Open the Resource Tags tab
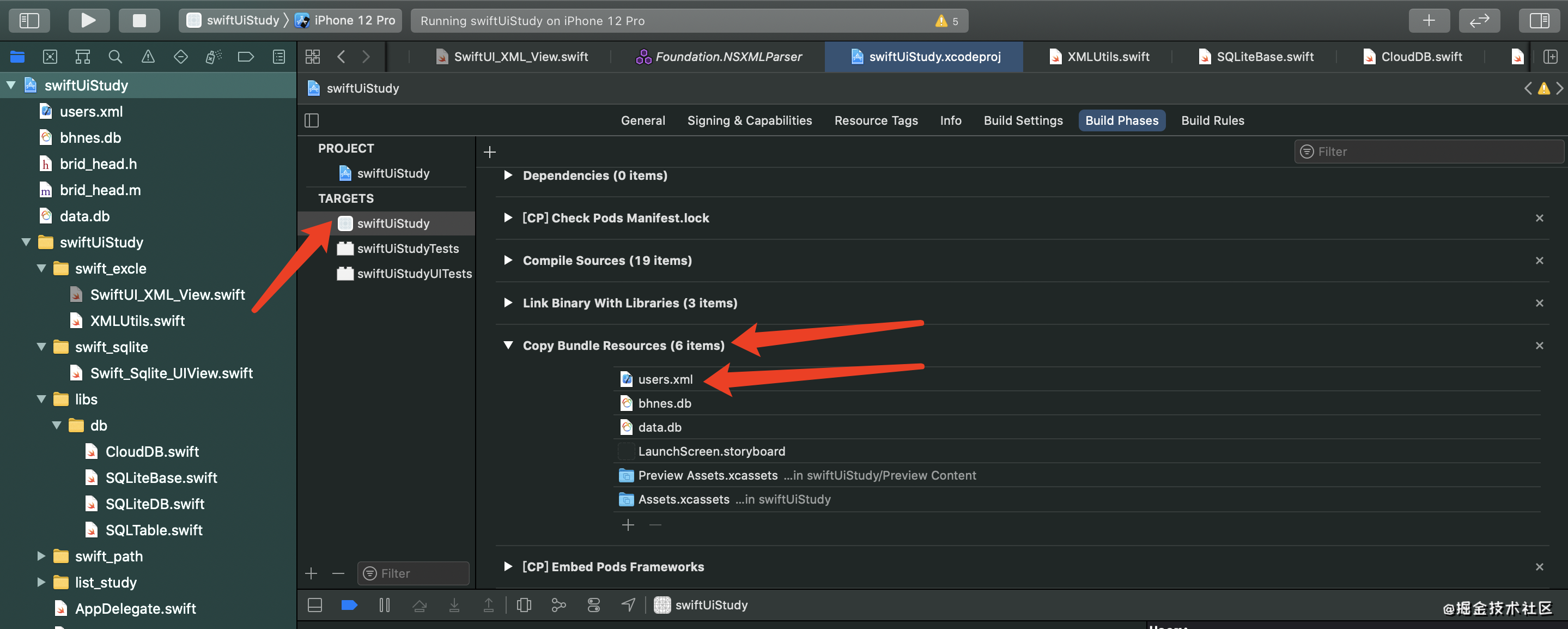 (x=876, y=120)
